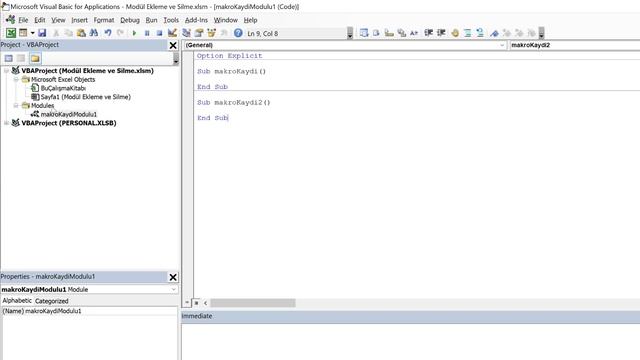Screen dimensions: 640x360
Task: Click the Reset stop icon
Action: click(x=160, y=33)
